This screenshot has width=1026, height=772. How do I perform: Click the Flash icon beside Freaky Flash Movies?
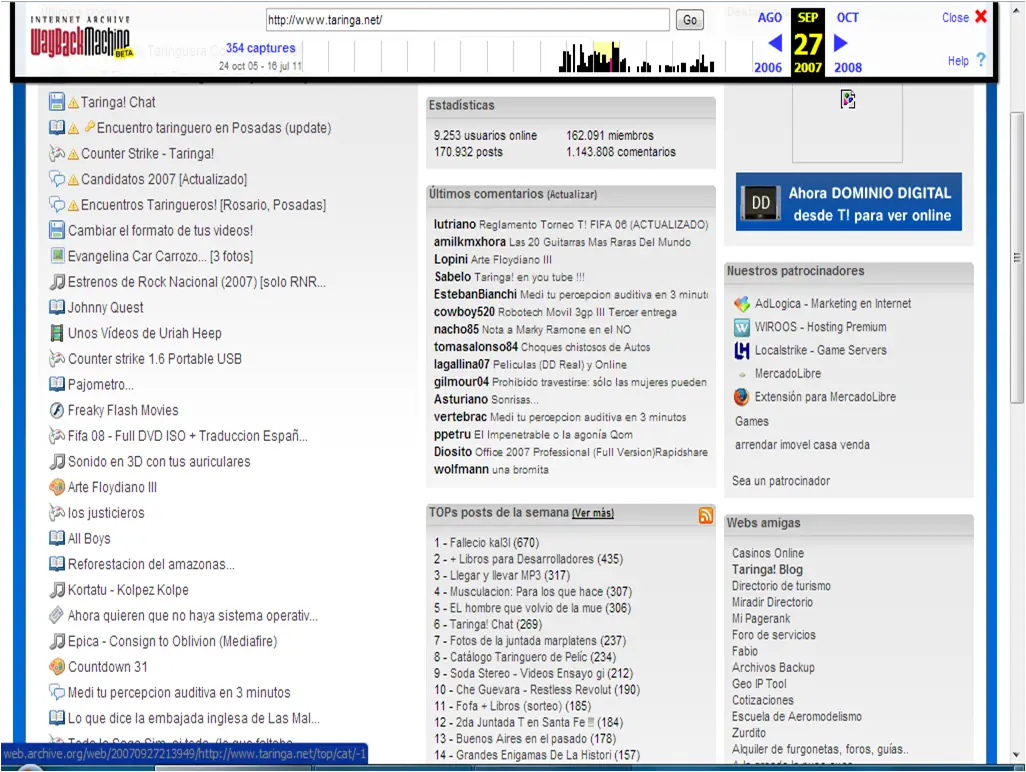[57, 410]
